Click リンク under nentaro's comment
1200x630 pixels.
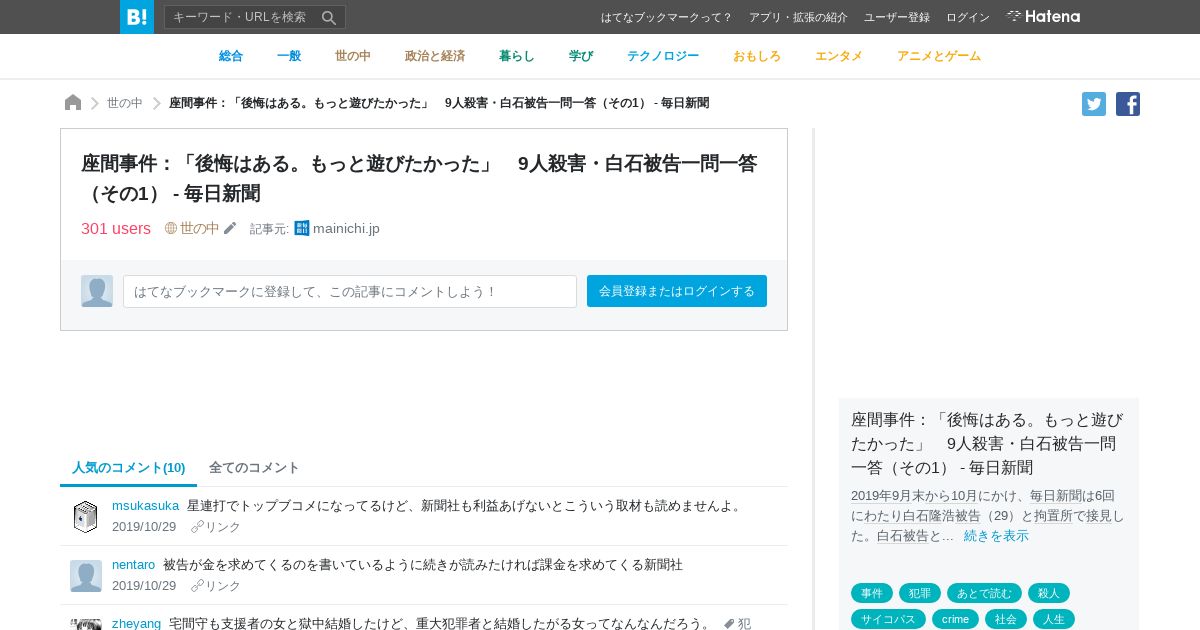tap(223, 586)
